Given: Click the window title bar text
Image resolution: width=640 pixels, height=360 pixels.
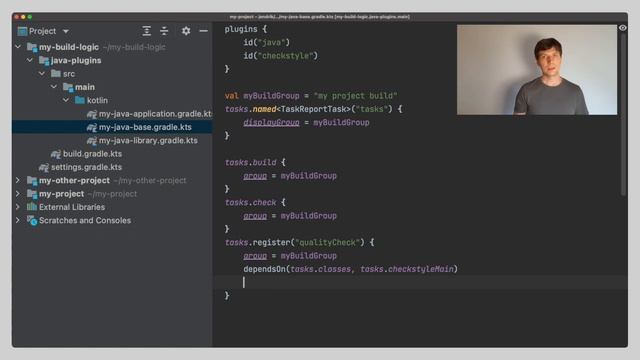Looking at the screenshot, I should (x=320, y=17).
